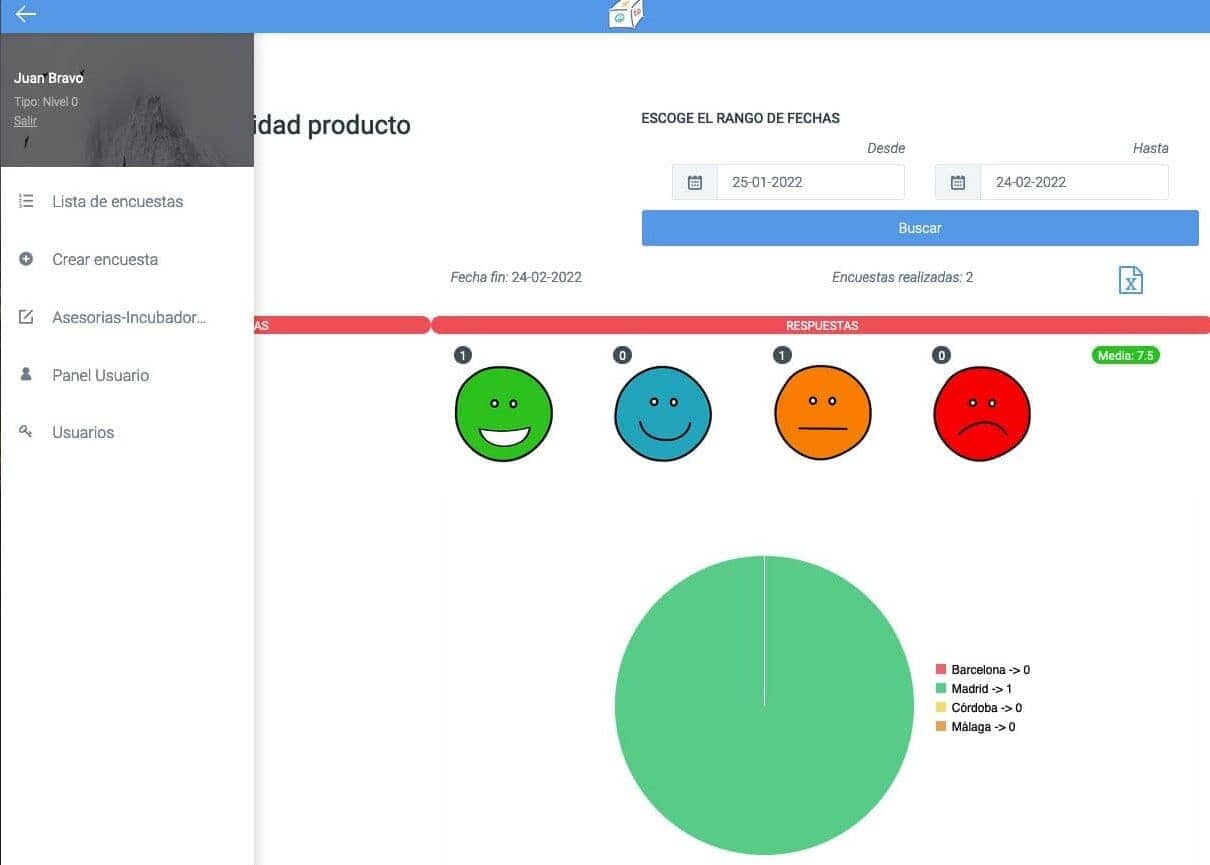This screenshot has width=1210, height=865.
Task: Click the back arrow icon
Action: (26, 14)
